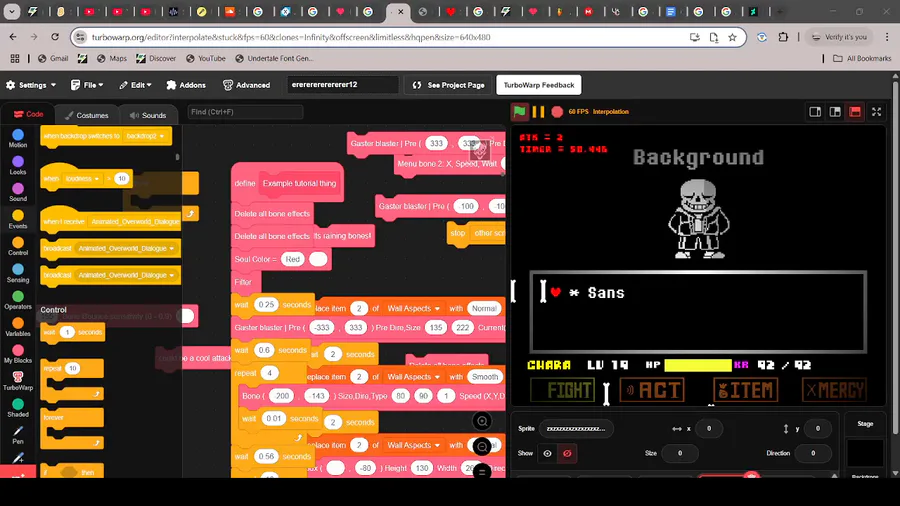Select the Variables block category
This screenshot has width=900, height=506.
18,327
